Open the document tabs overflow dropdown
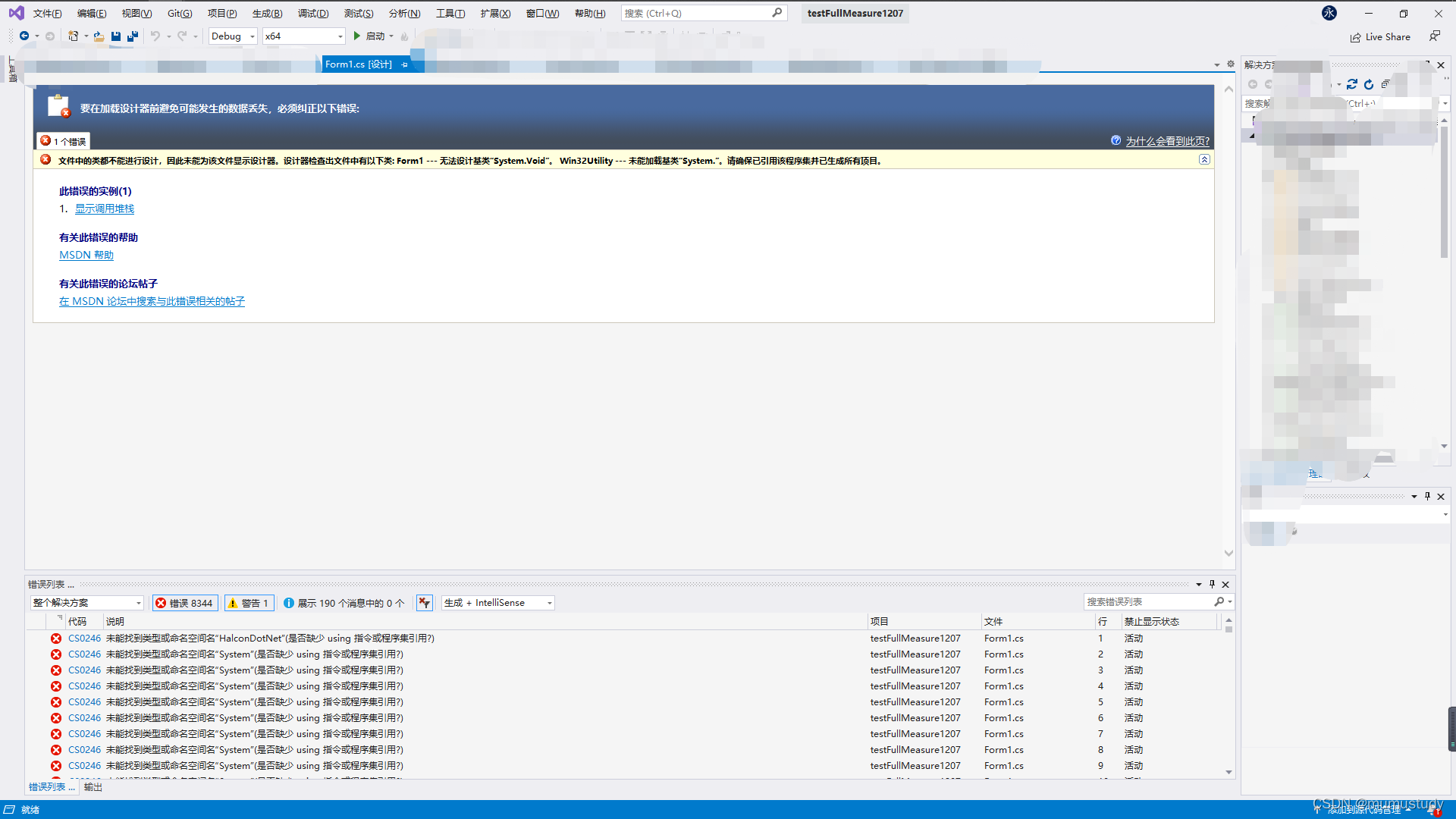1456x819 pixels. click(1217, 64)
